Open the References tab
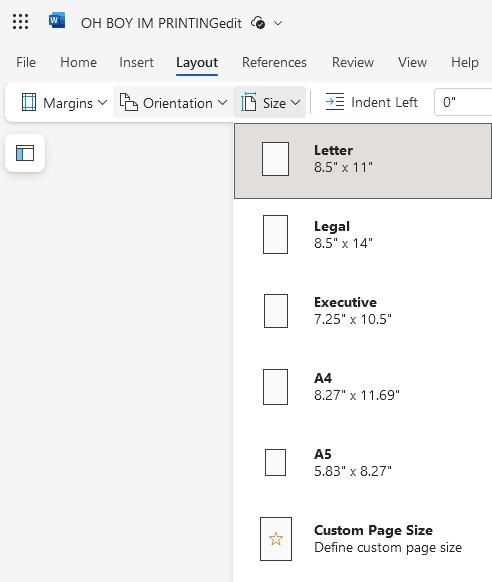This screenshot has width=492, height=582. 274,62
